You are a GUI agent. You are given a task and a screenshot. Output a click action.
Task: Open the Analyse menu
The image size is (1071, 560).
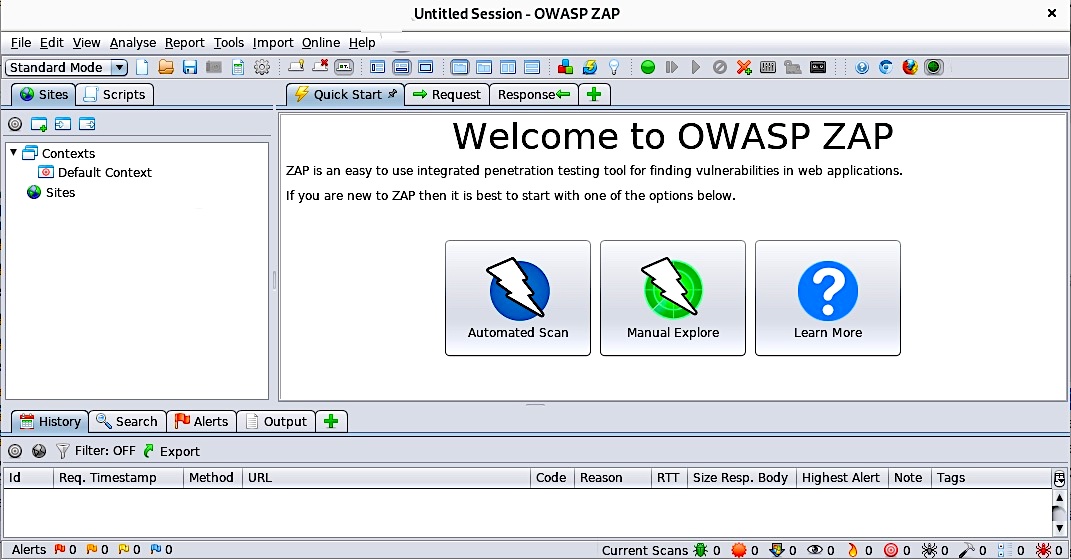[x=133, y=42]
